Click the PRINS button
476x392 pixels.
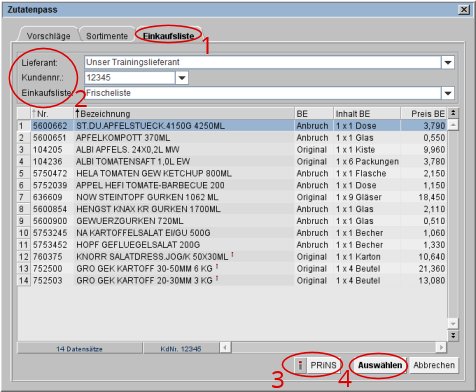[x=318, y=365]
